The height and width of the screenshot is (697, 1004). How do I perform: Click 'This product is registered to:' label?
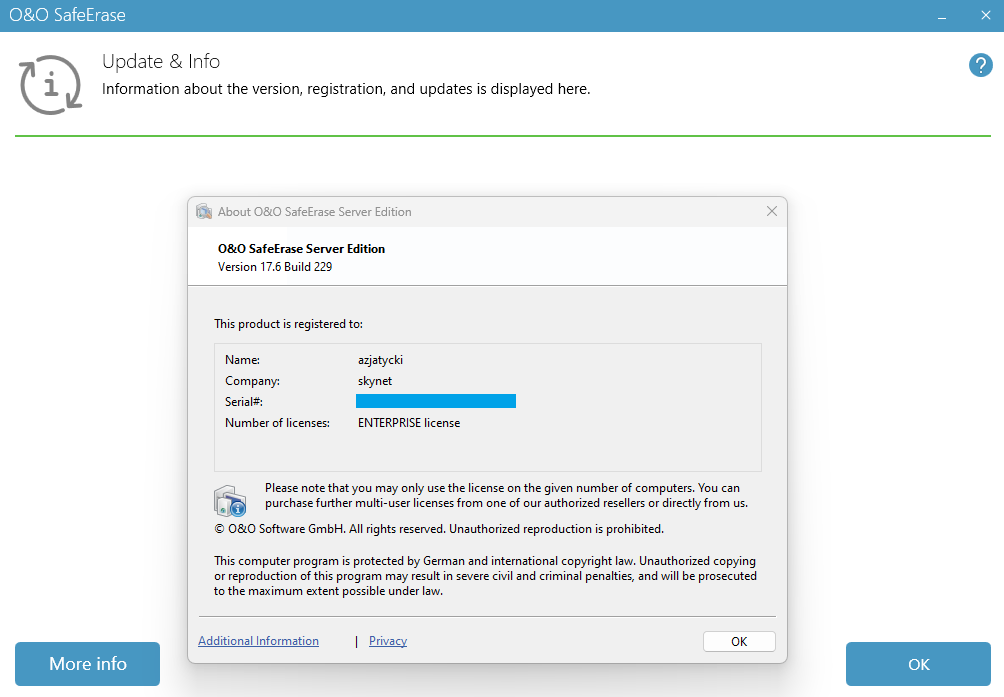pos(288,324)
